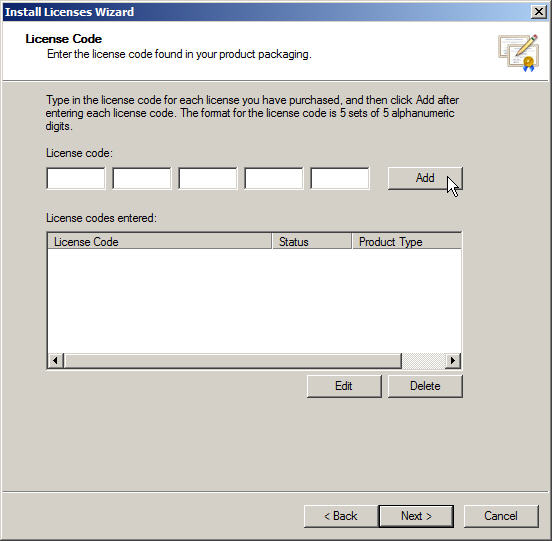Click the right scroll arrow of list

(453, 360)
